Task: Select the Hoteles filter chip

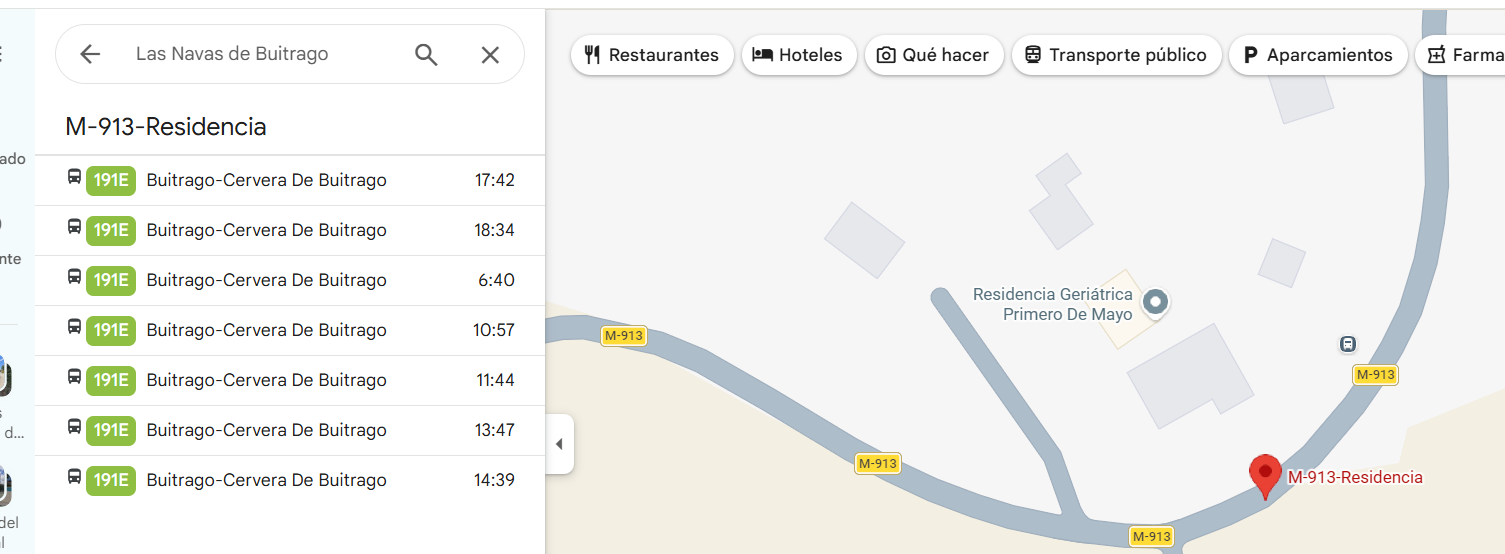Action: click(x=799, y=55)
